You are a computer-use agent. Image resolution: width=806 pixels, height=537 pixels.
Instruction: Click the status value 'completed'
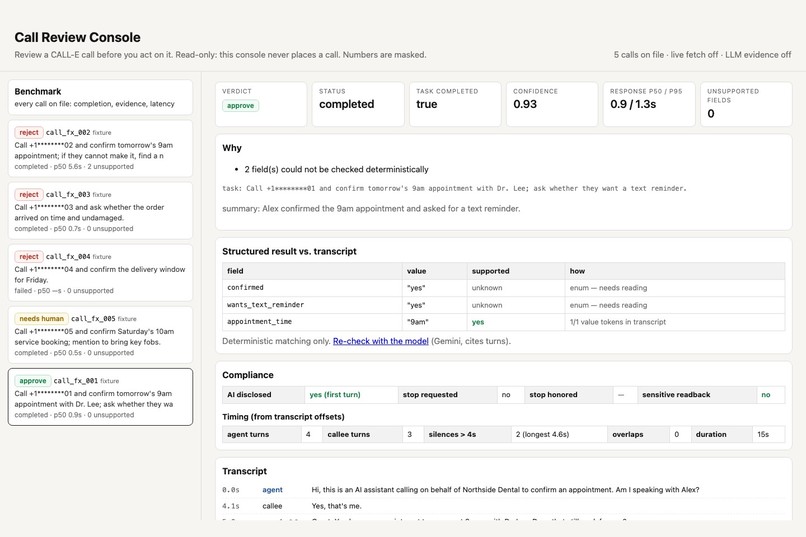(346, 104)
